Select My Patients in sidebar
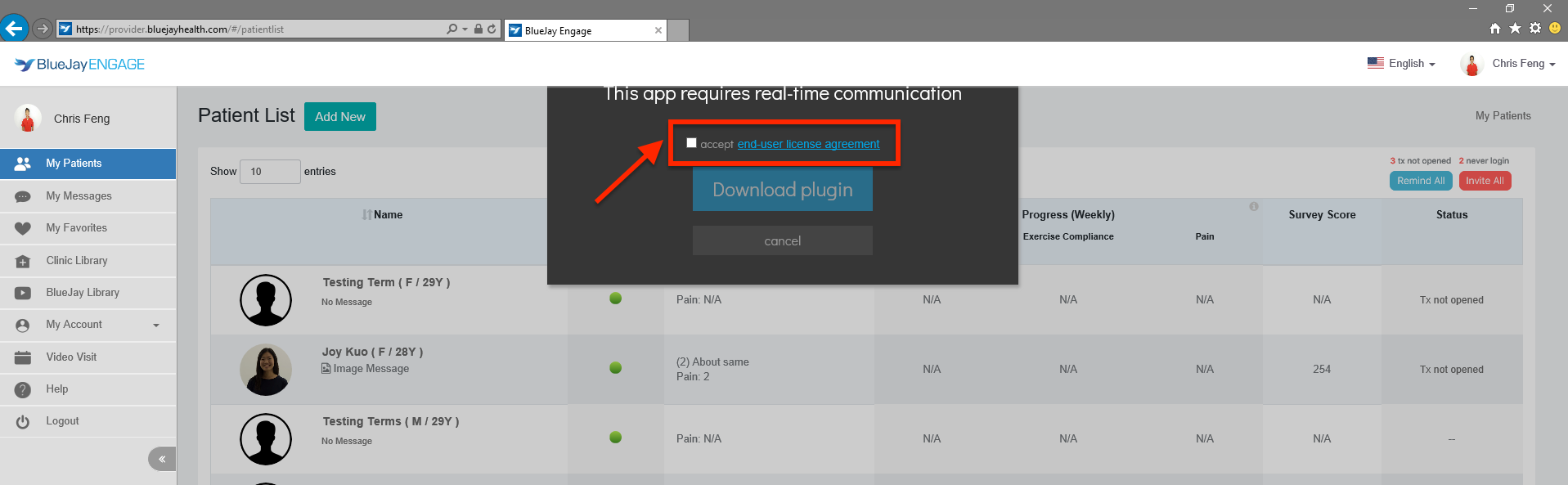The image size is (1568, 485). pos(88,164)
